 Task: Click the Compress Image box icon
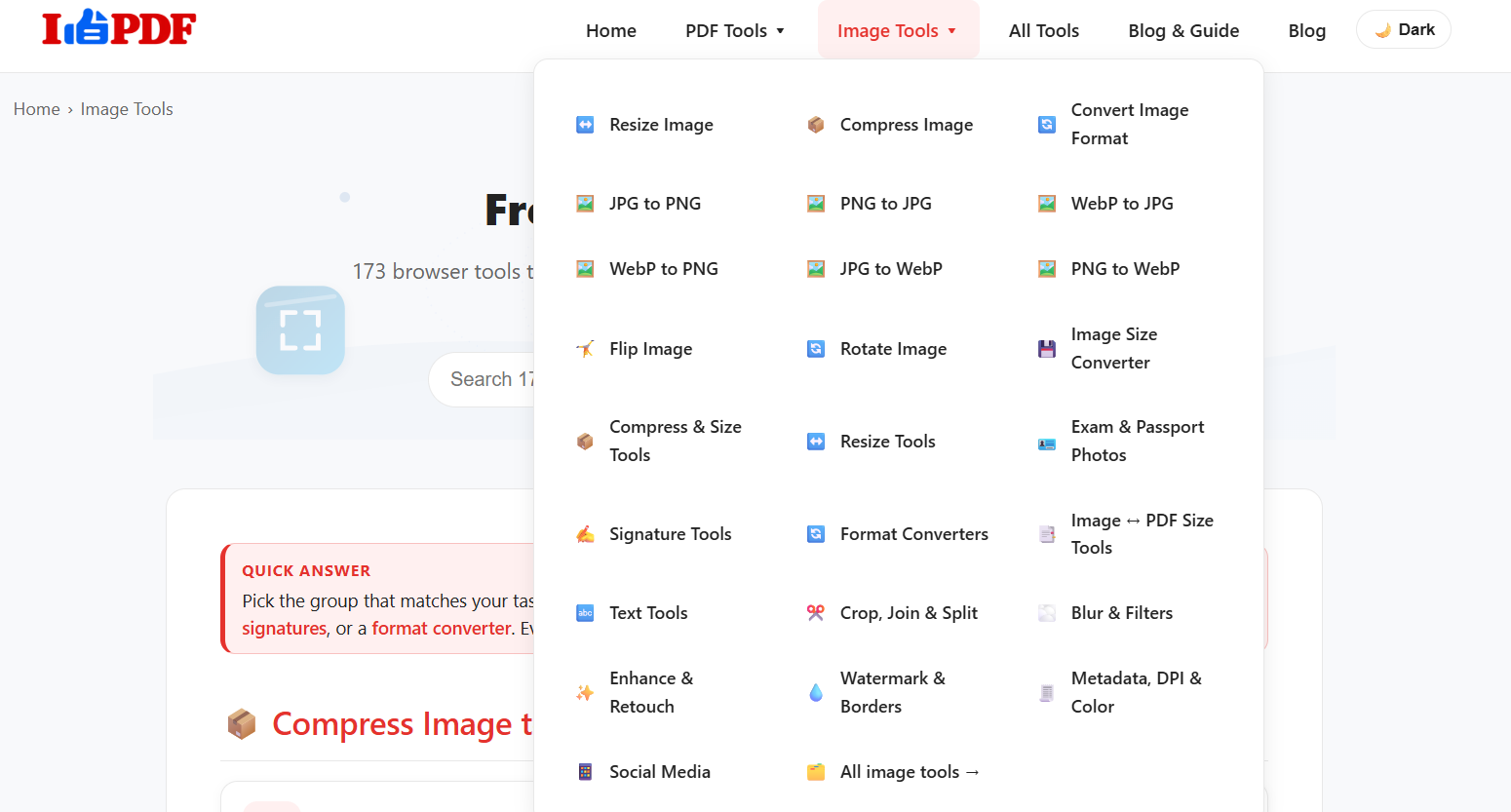pyautogui.click(x=816, y=125)
